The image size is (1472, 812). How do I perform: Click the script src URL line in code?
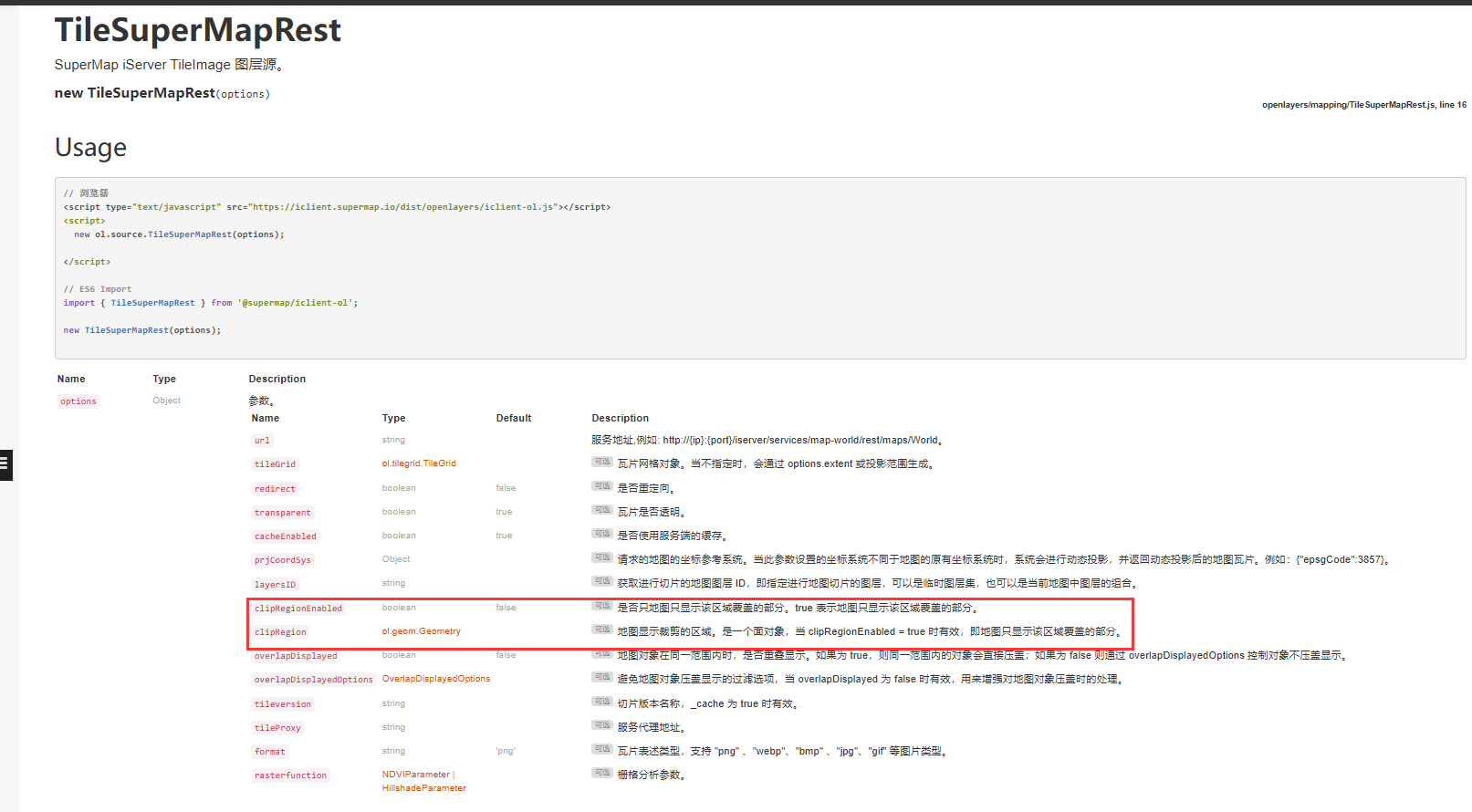tap(337, 207)
